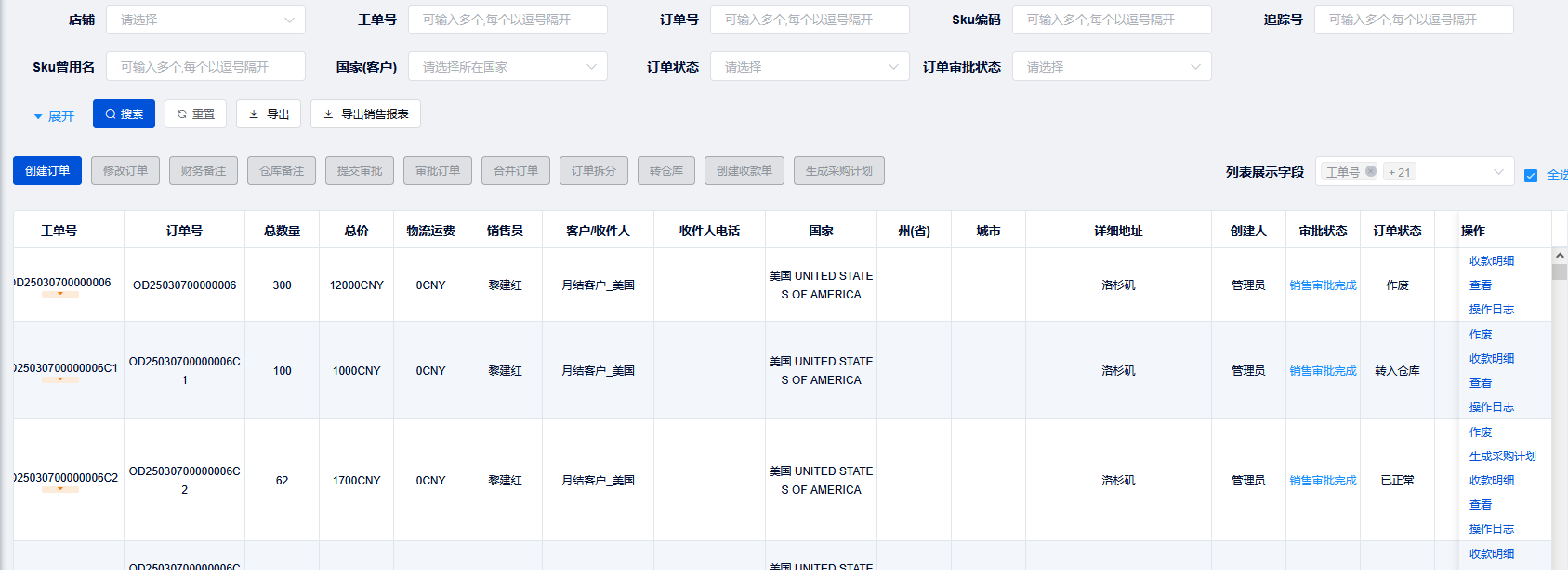Open the 订单状态 dropdown
This screenshot has width=1568, height=570.
[x=809, y=67]
